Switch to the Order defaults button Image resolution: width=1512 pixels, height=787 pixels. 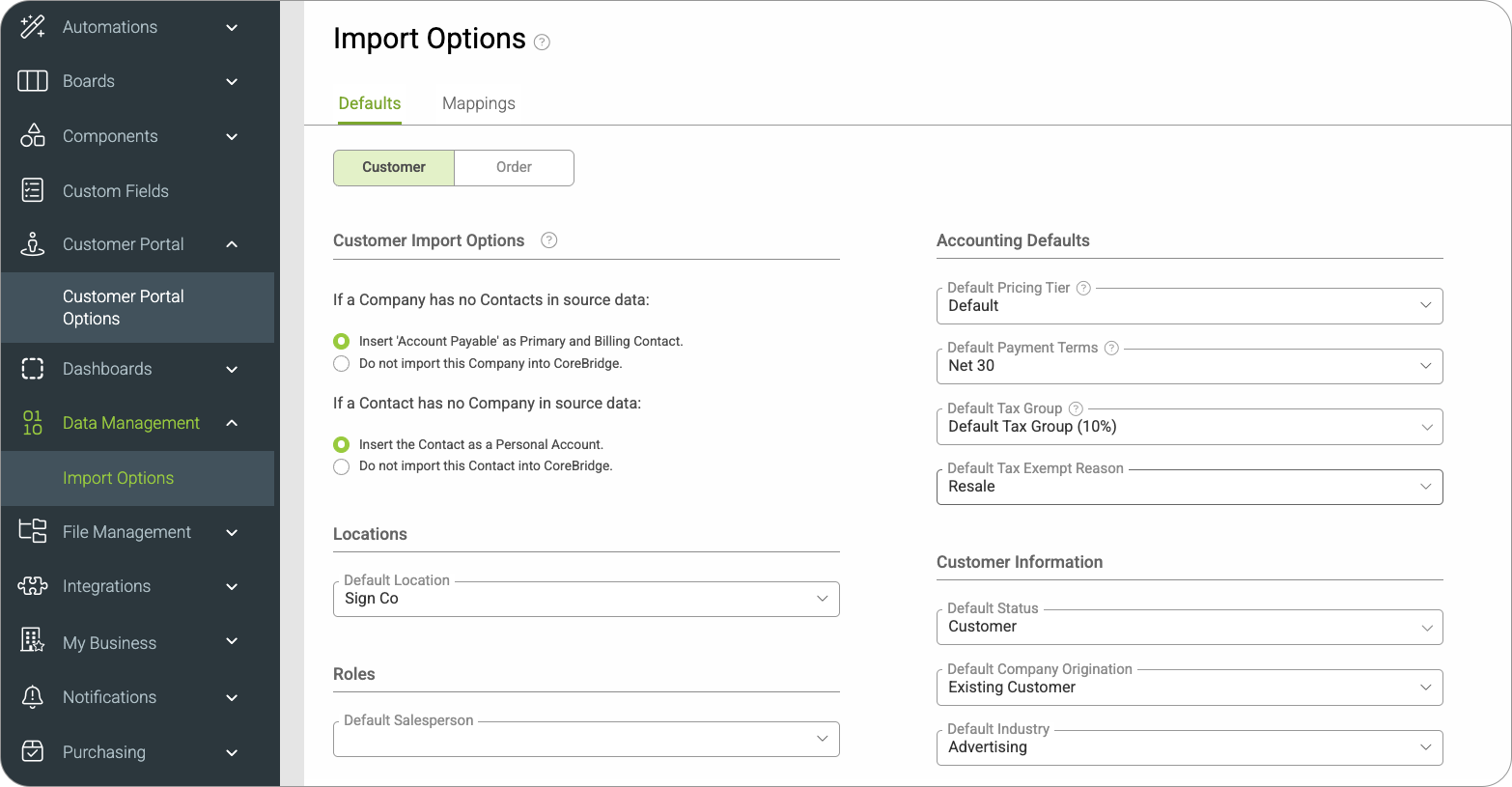coord(514,167)
